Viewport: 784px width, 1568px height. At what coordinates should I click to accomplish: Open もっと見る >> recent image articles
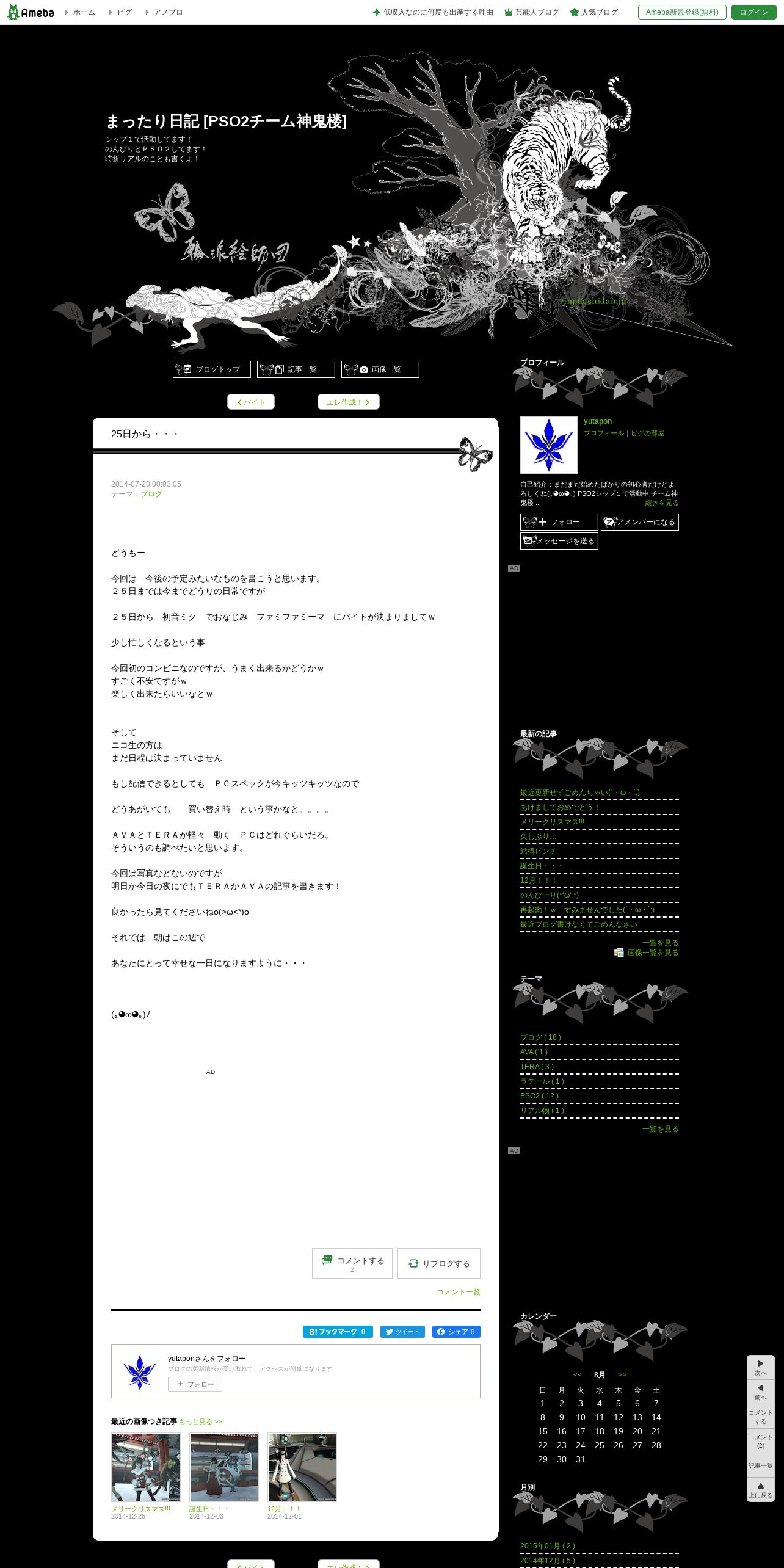200,1421
